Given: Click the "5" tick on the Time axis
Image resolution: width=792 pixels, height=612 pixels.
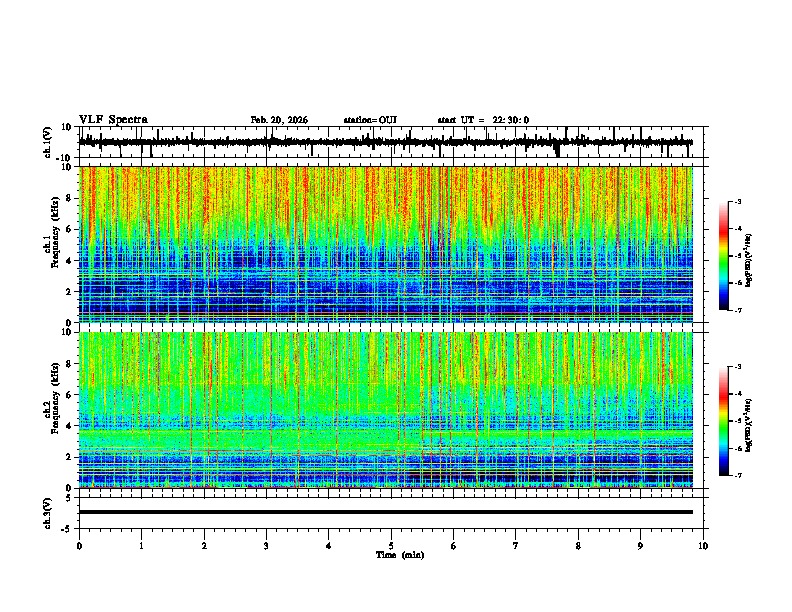Looking at the screenshot, I should pyautogui.click(x=391, y=546).
